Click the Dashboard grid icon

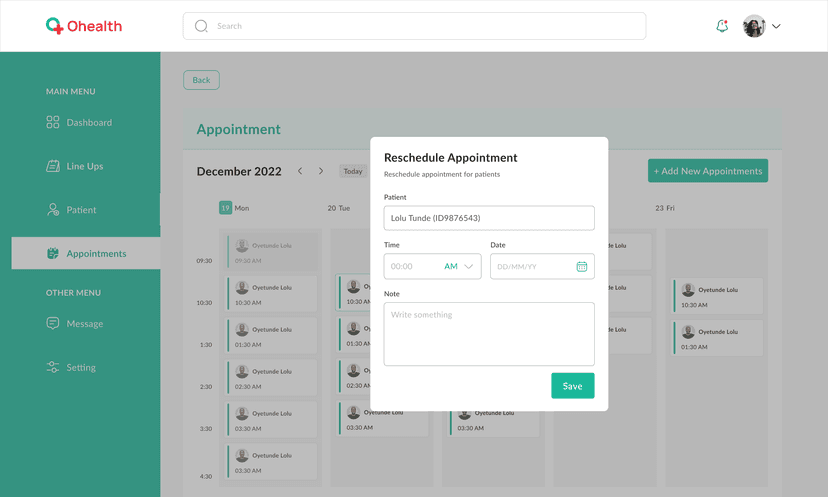point(53,122)
